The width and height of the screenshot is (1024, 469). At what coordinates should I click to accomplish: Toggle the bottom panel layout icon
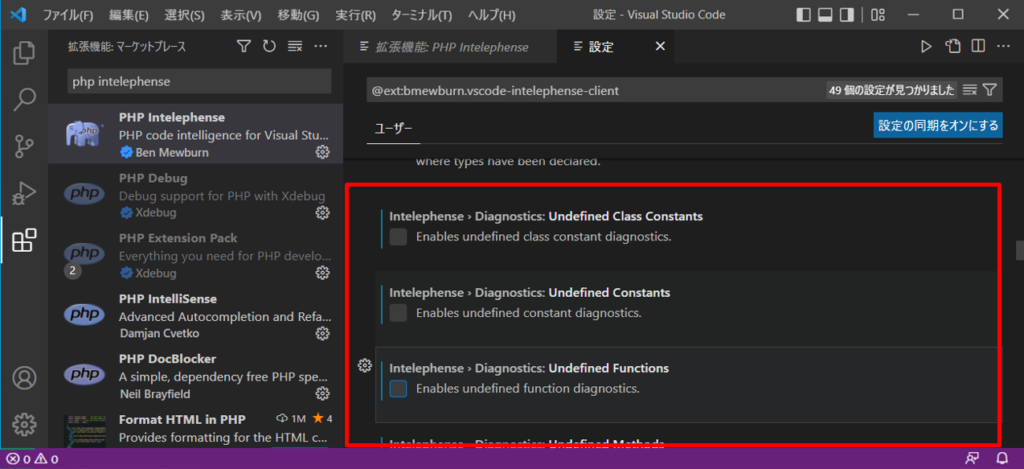[825, 14]
